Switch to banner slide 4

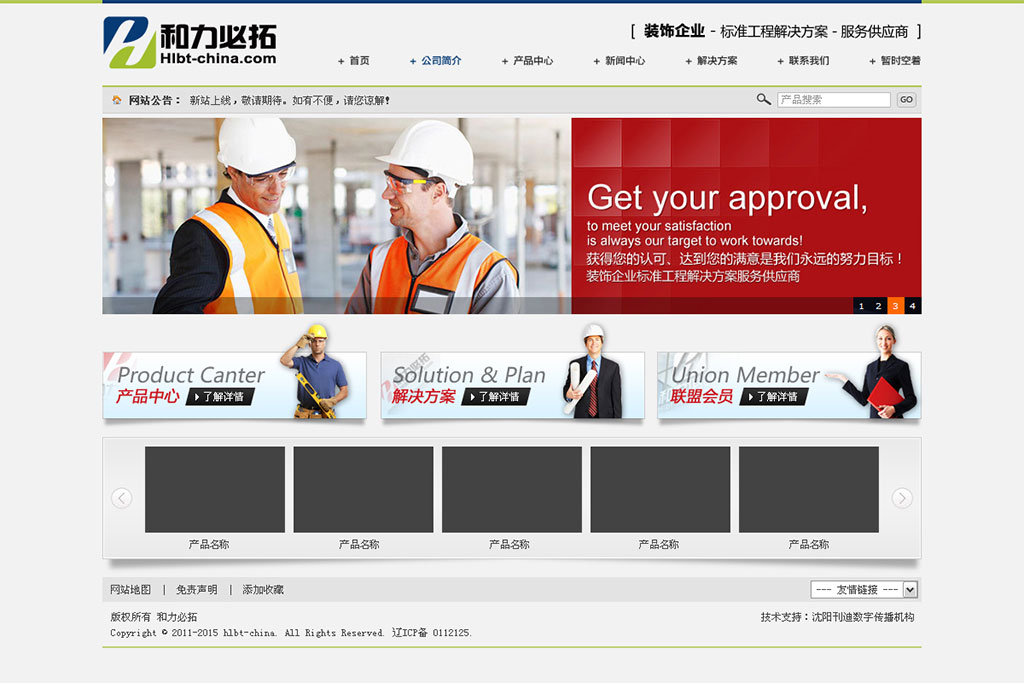912,306
